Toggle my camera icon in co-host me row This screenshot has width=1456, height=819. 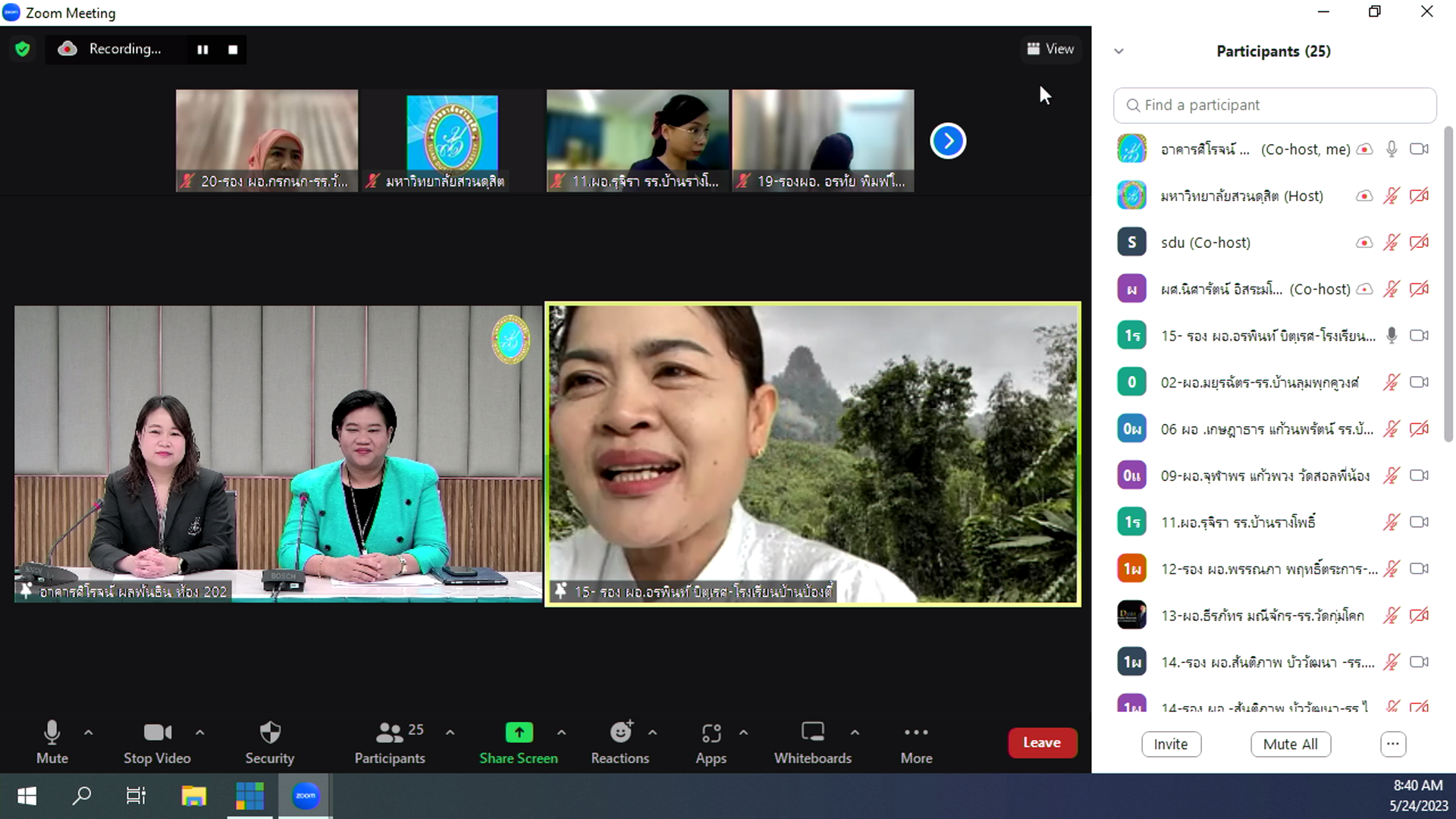[x=1419, y=149]
